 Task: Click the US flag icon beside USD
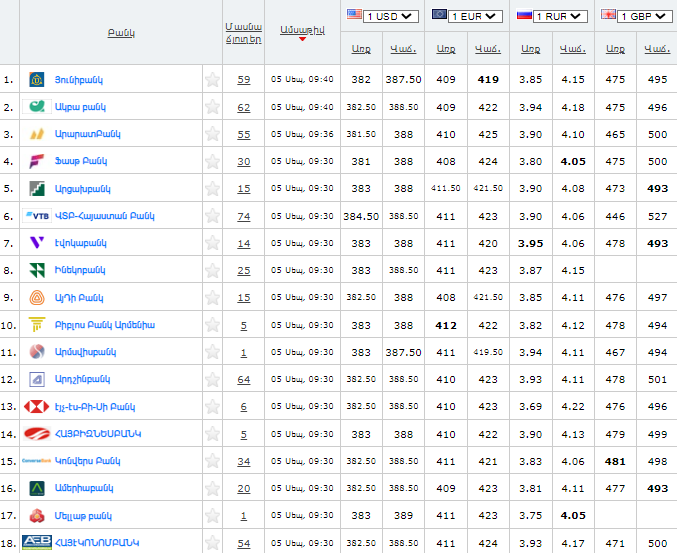click(354, 14)
